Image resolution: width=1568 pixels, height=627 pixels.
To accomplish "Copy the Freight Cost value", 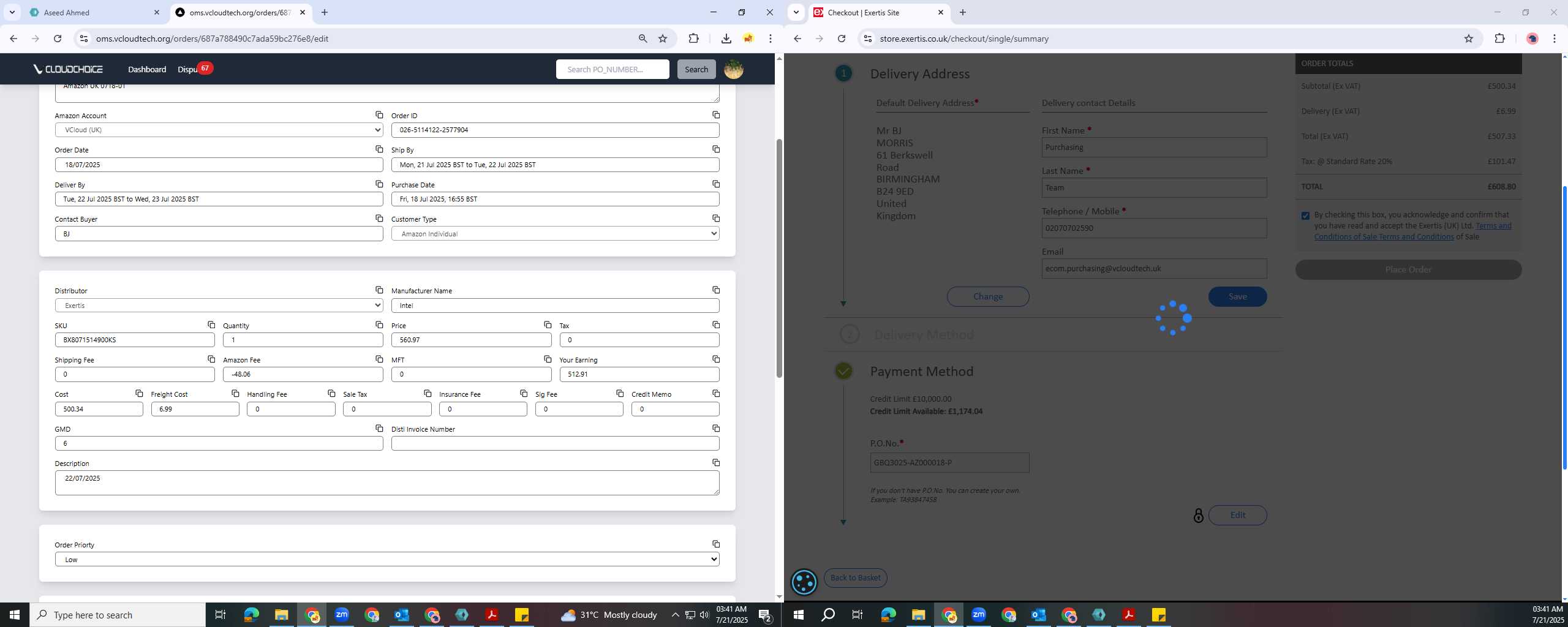I will point(235,394).
